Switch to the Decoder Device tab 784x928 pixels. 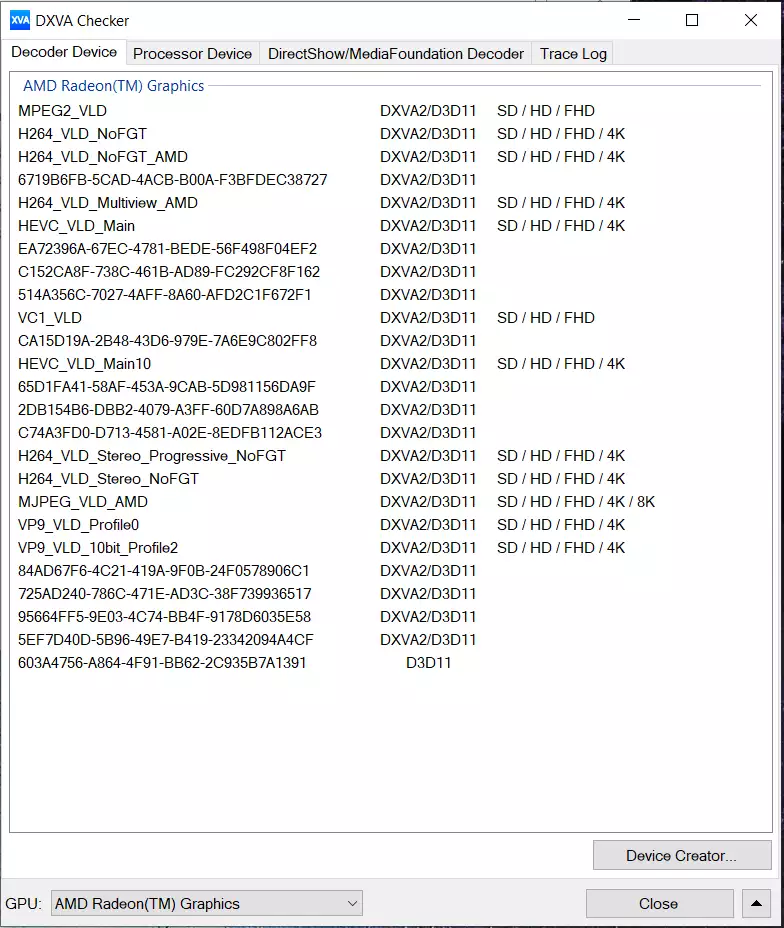click(64, 53)
